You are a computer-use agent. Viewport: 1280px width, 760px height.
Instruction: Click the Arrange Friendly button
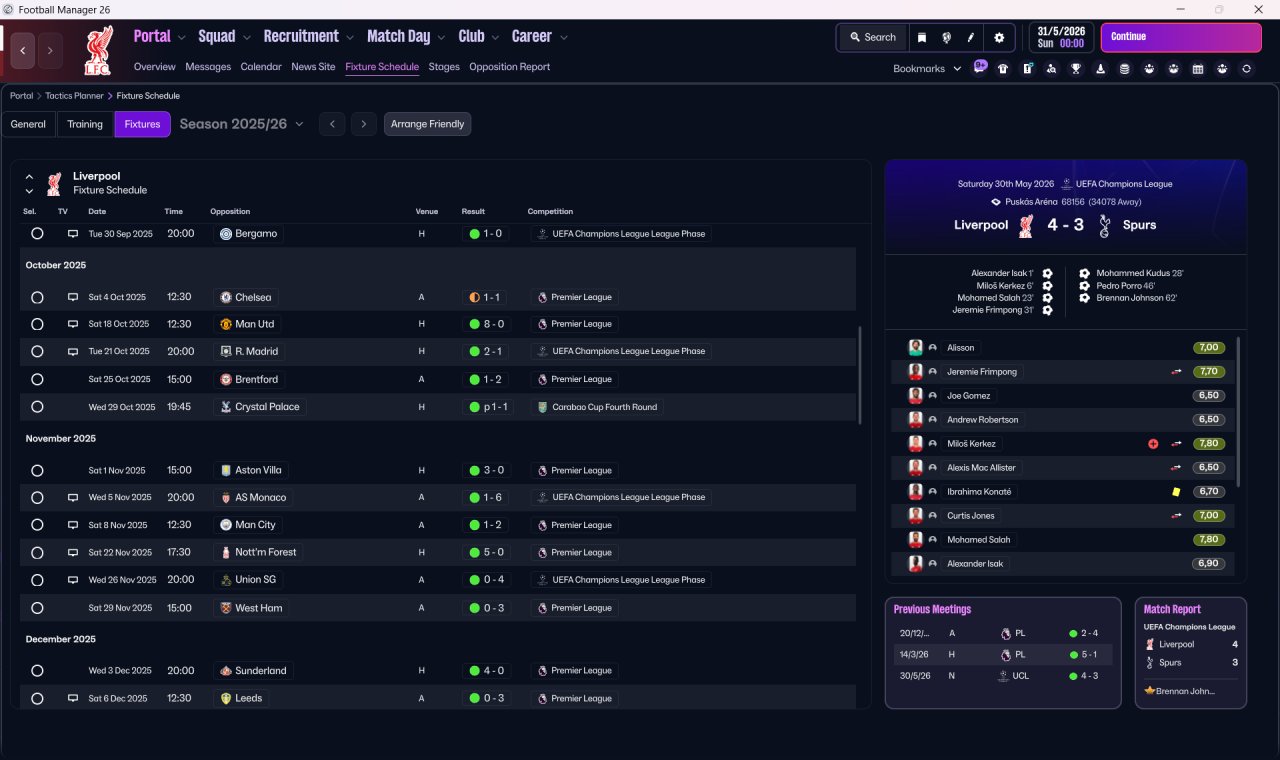coord(427,124)
